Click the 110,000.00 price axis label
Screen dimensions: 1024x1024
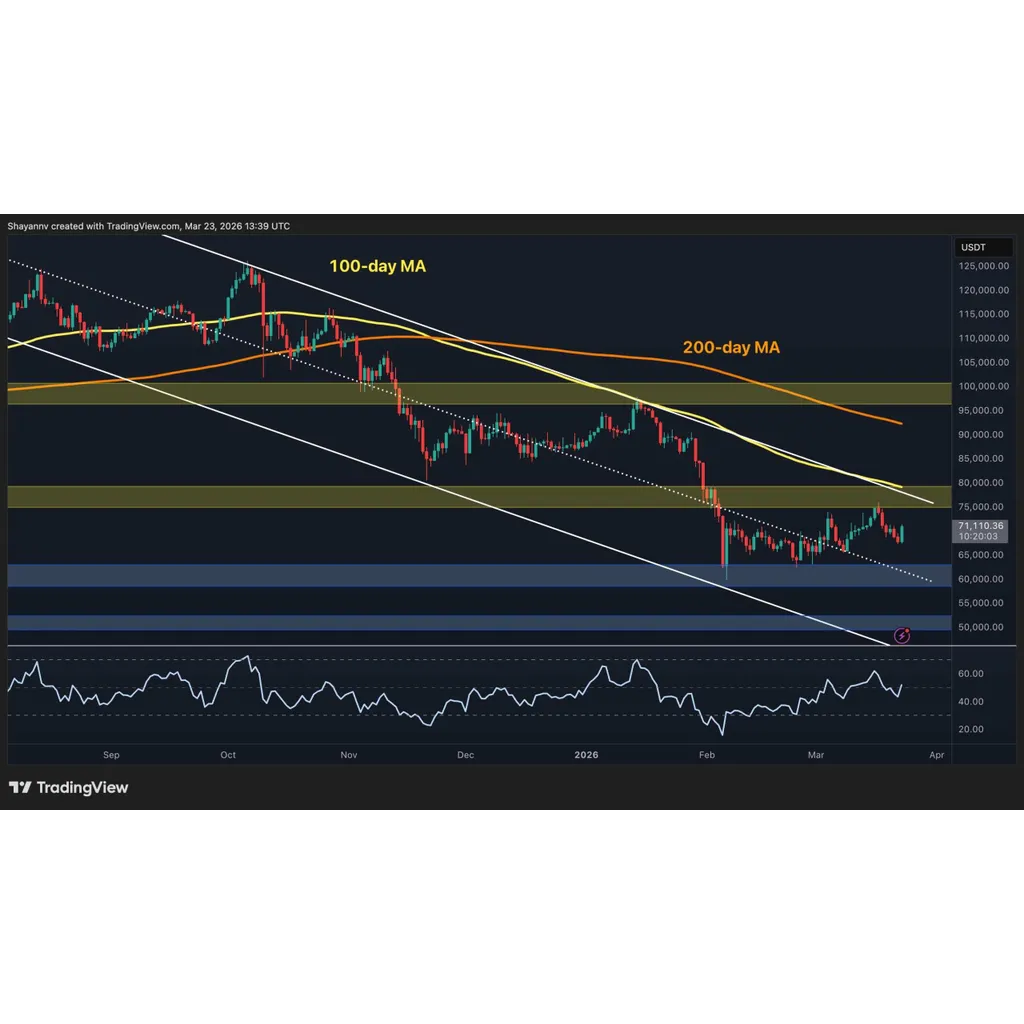coord(984,338)
